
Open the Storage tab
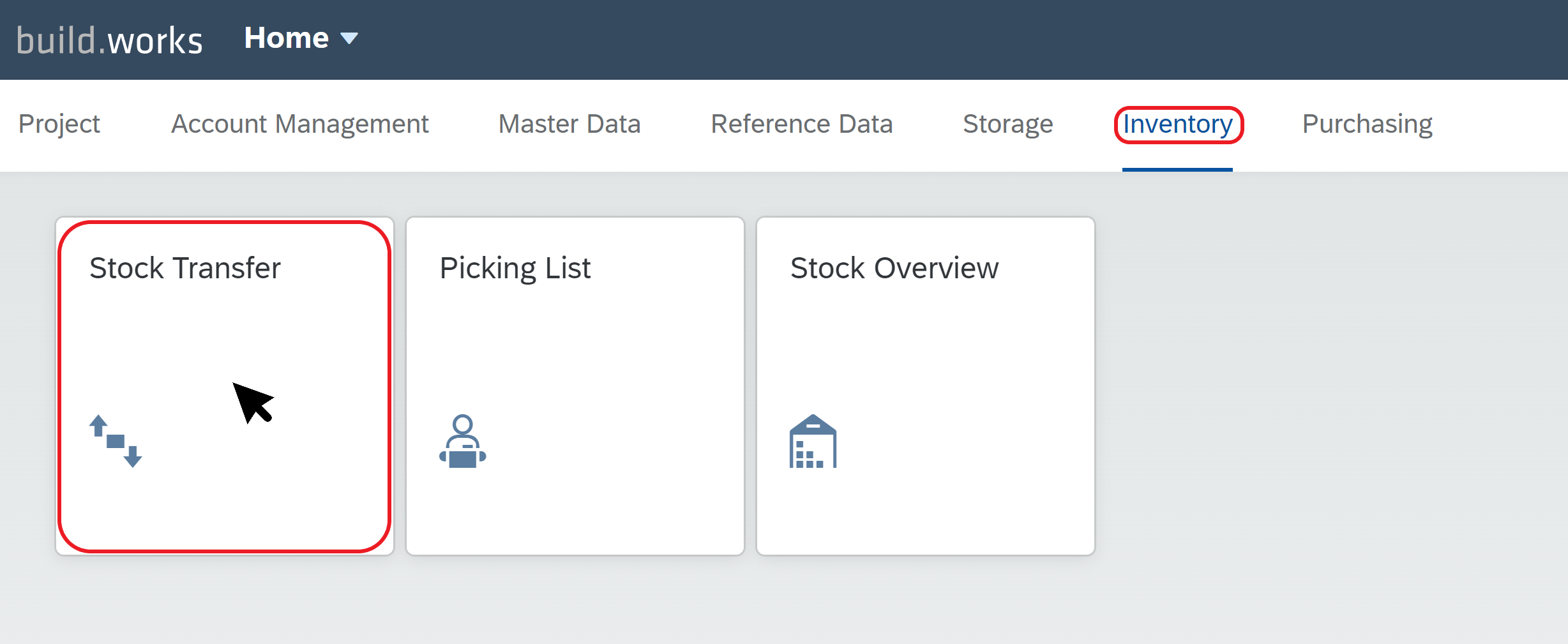[1008, 124]
